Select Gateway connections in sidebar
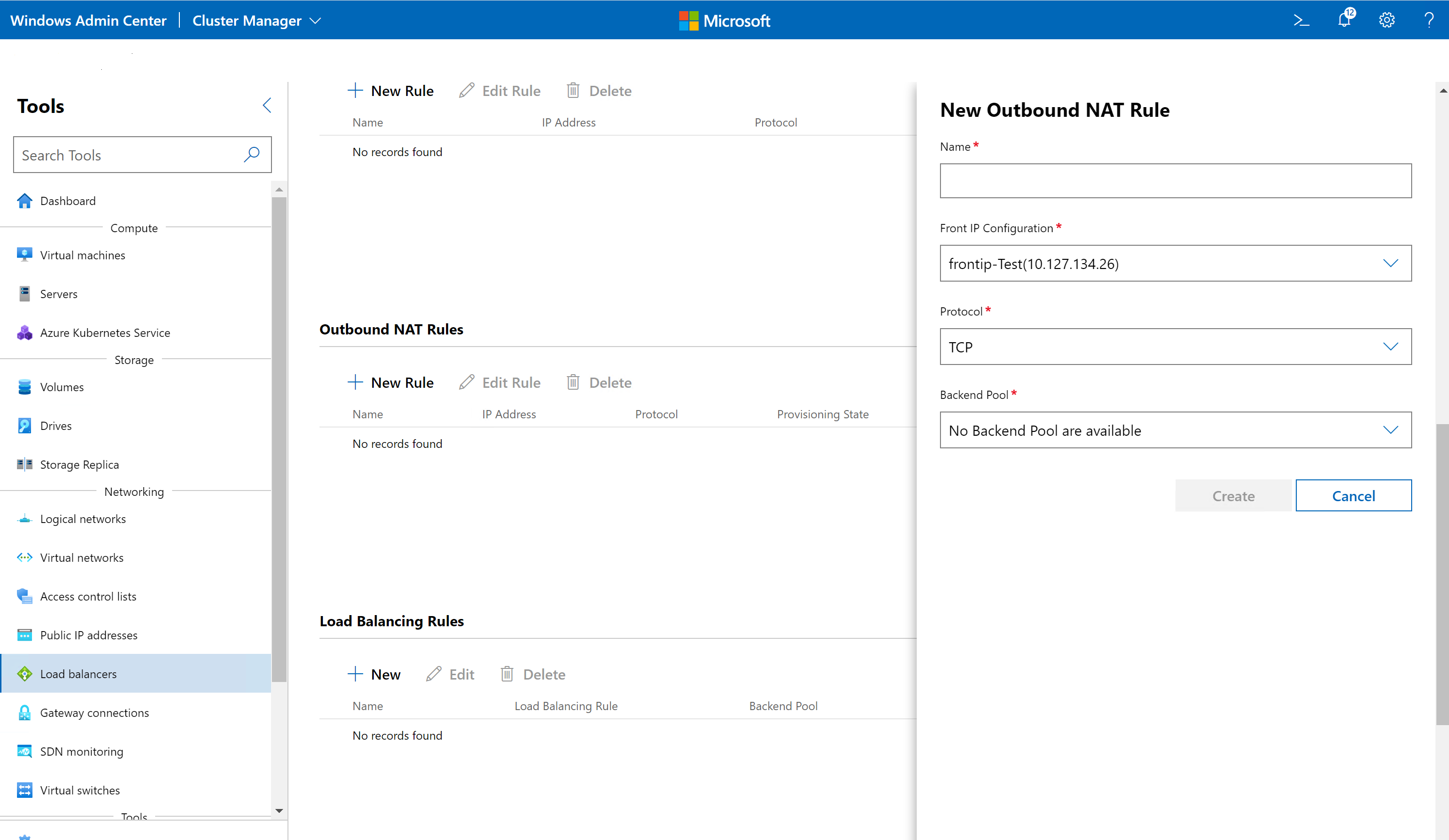Screen dimensions: 1449x840 [x=95, y=713]
